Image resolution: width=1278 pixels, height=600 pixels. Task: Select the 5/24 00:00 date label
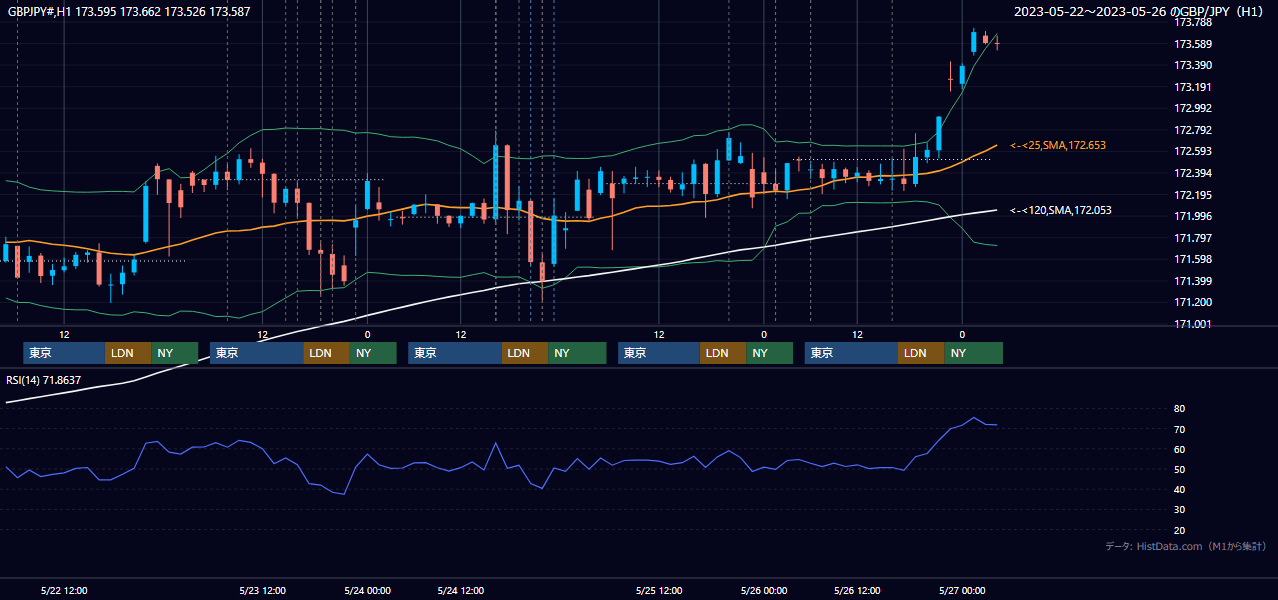tap(367, 590)
